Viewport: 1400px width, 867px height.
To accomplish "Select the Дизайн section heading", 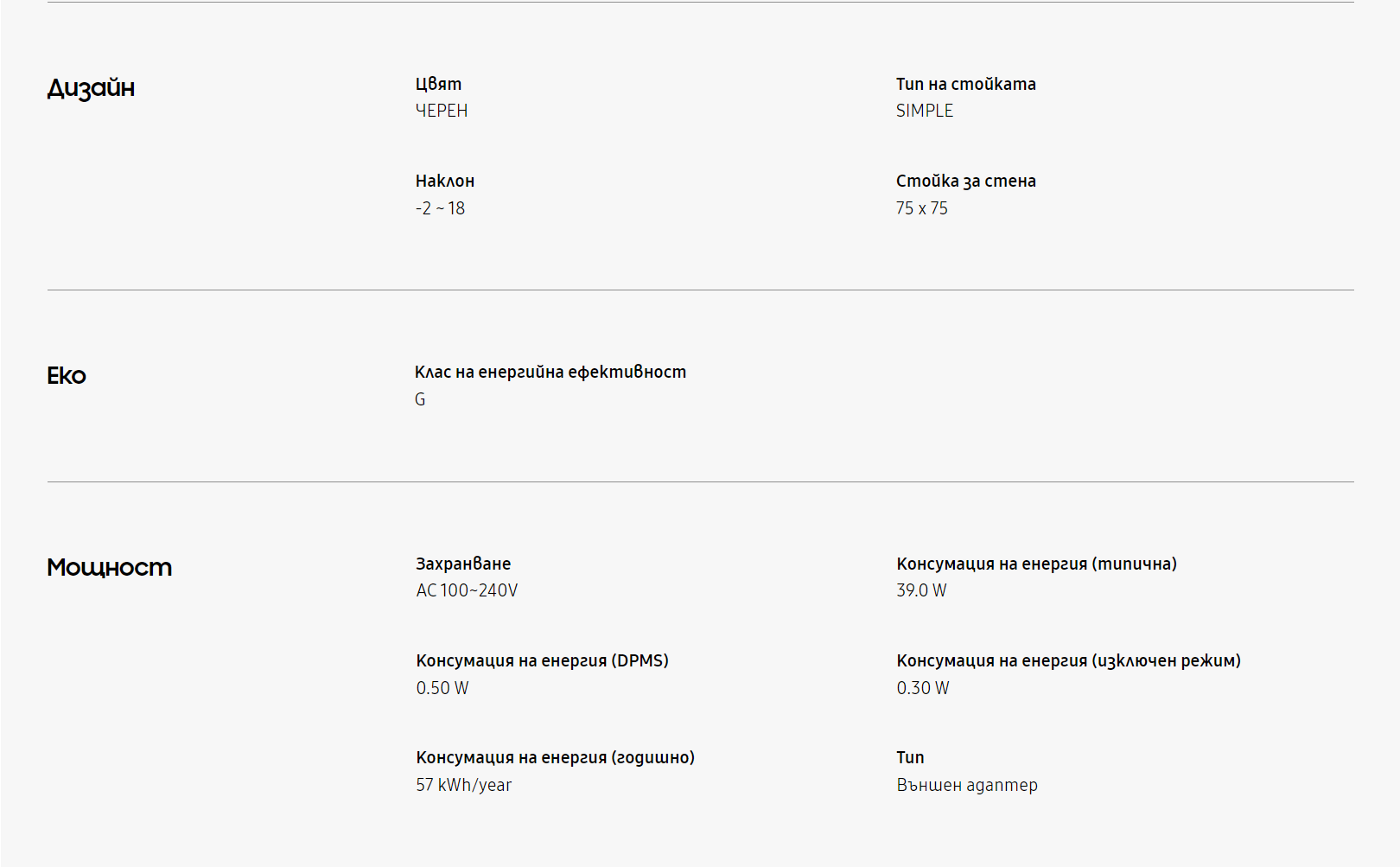I will pyautogui.click(x=91, y=88).
